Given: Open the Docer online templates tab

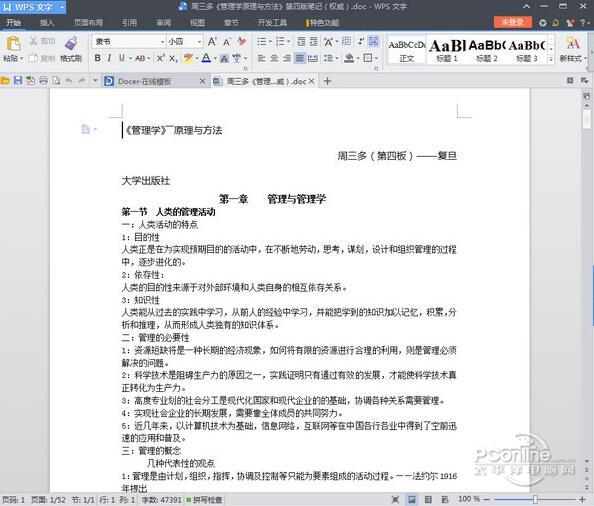Looking at the screenshot, I should coord(156,81).
